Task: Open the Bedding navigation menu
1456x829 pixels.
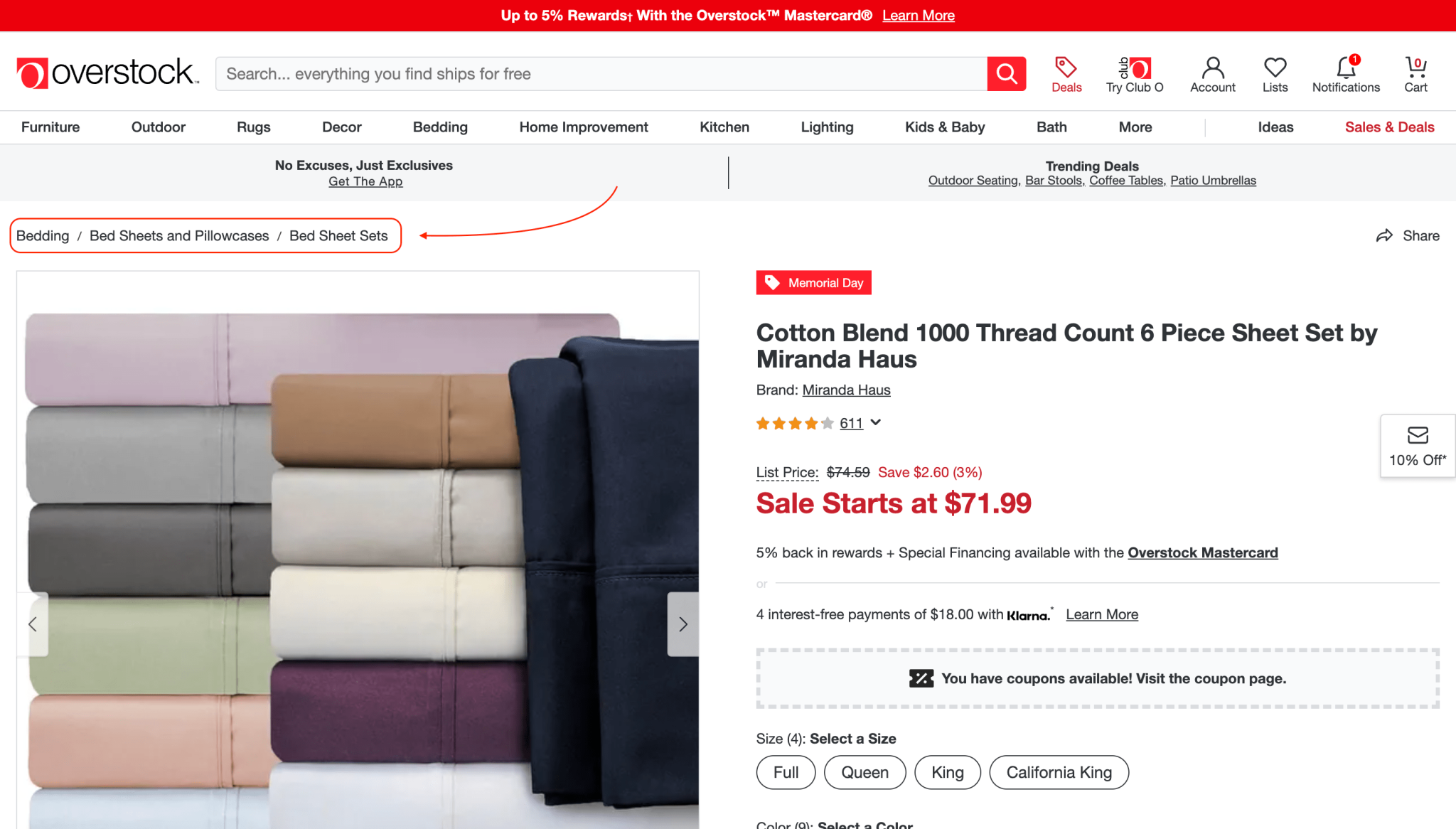Action: 440,127
